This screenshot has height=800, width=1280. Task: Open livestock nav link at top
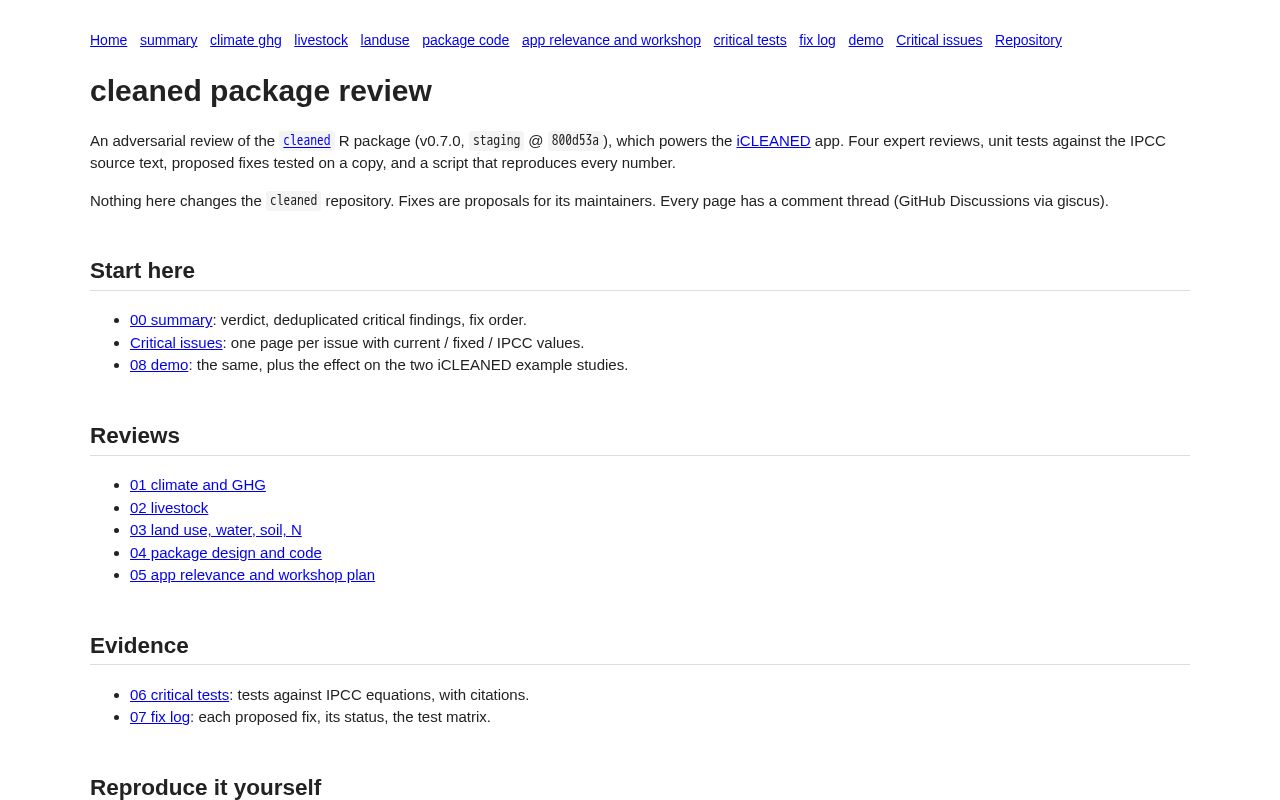point(321,40)
